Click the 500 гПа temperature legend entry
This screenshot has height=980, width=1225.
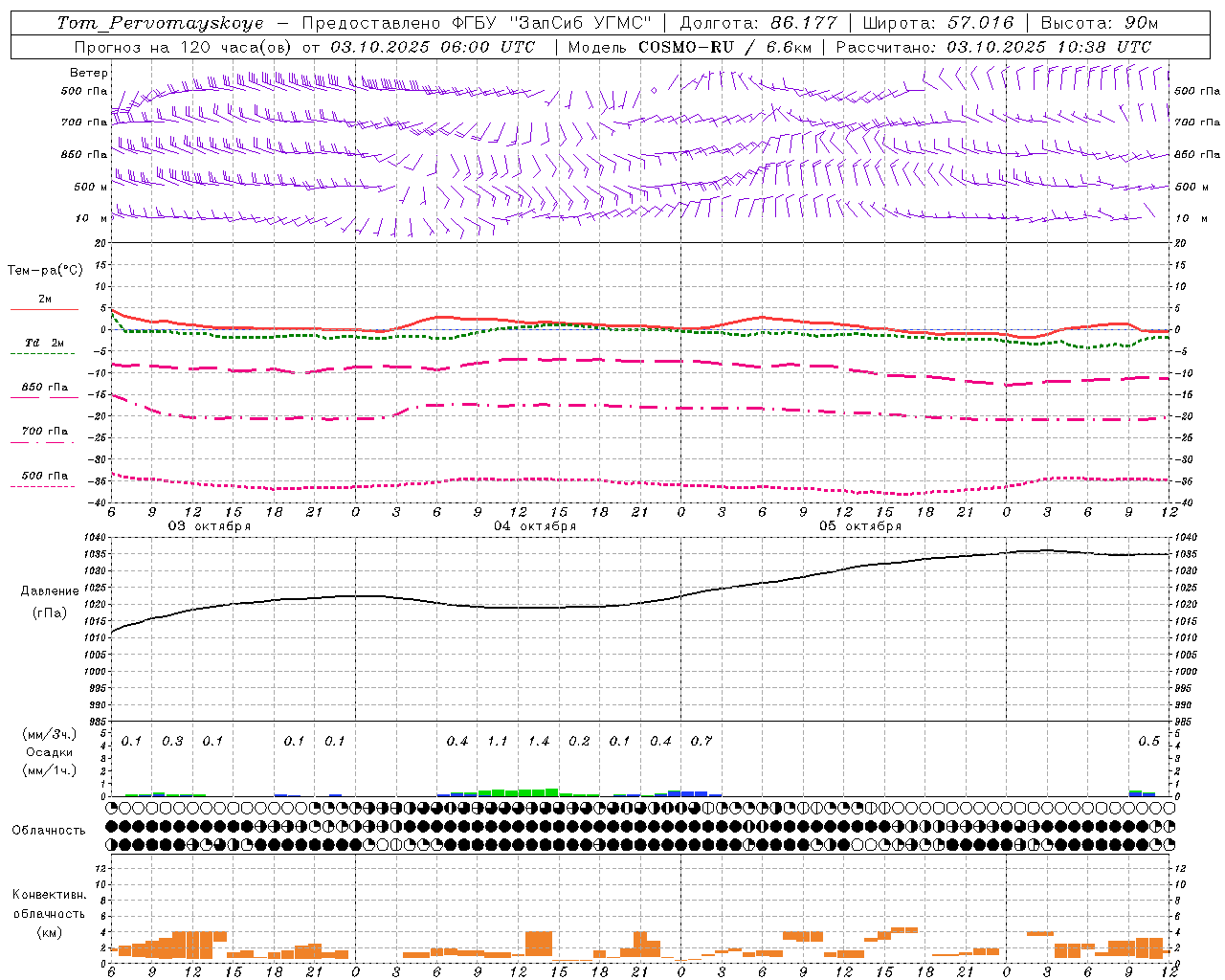45,476
